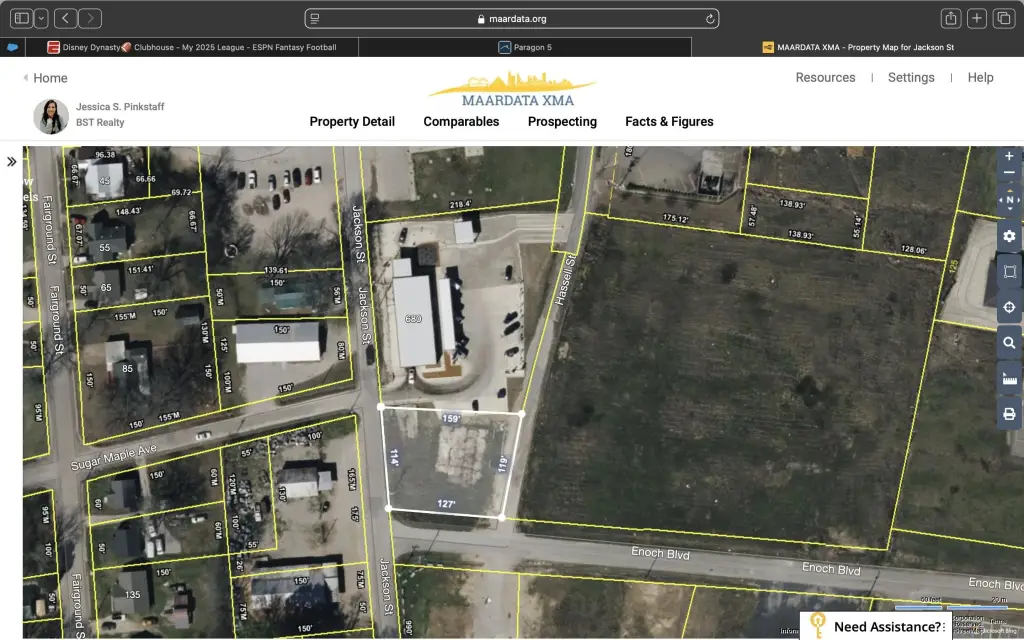
Task: Open the Resources link
Action: [x=825, y=77]
